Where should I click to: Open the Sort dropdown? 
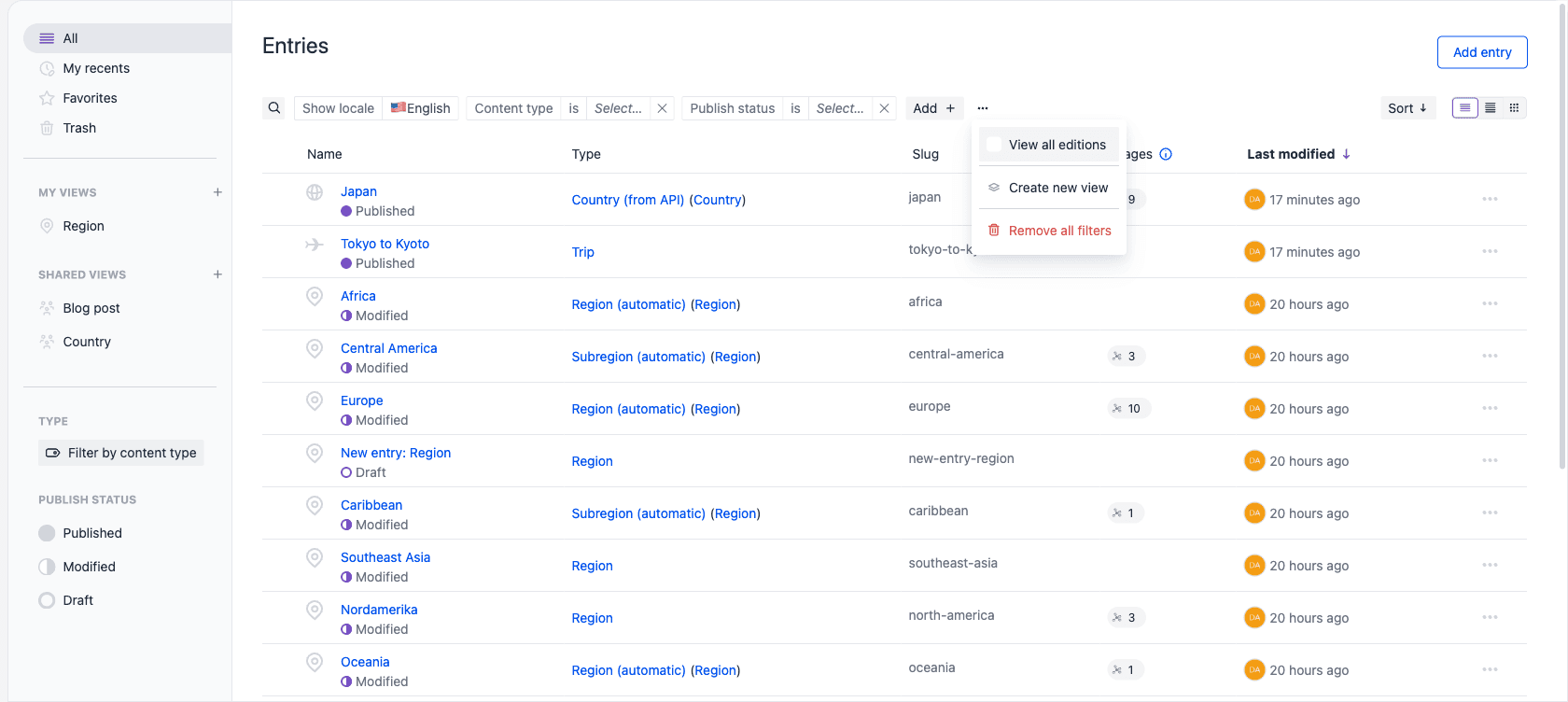pos(1407,108)
